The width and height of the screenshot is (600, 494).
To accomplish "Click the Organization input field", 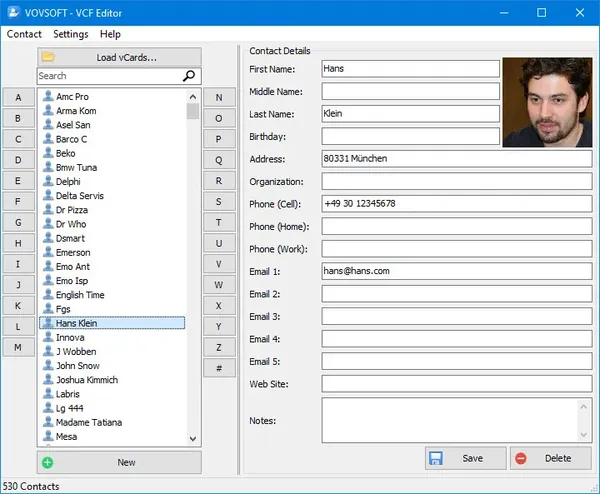I will pyautogui.click(x=457, y=181).
